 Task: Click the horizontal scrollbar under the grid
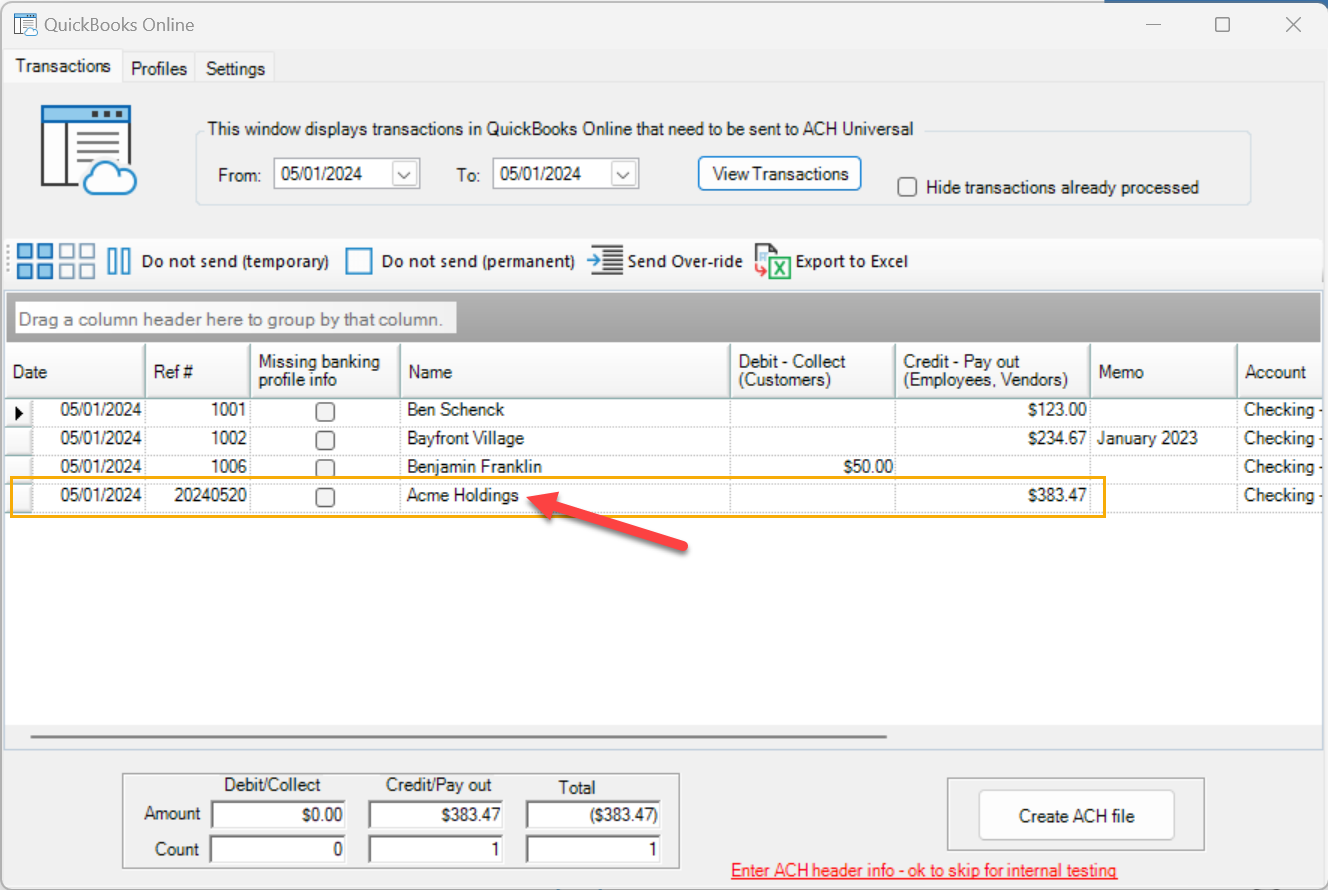(x=458, y=737)
